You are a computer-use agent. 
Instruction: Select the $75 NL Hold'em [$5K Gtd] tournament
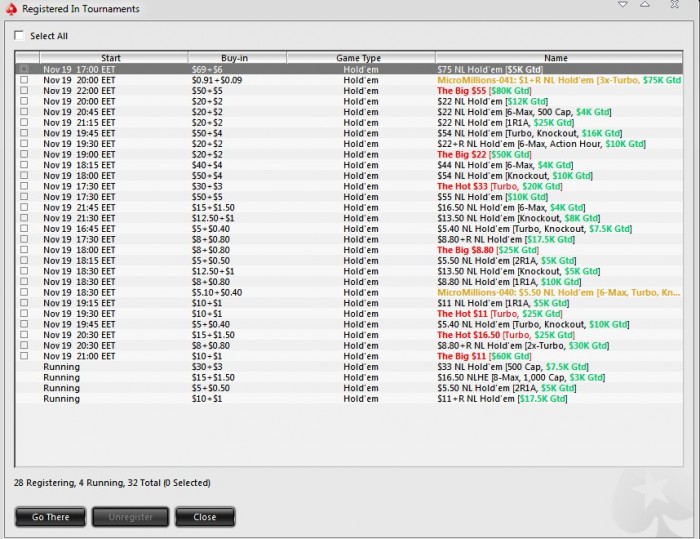(x=490, y=69)
